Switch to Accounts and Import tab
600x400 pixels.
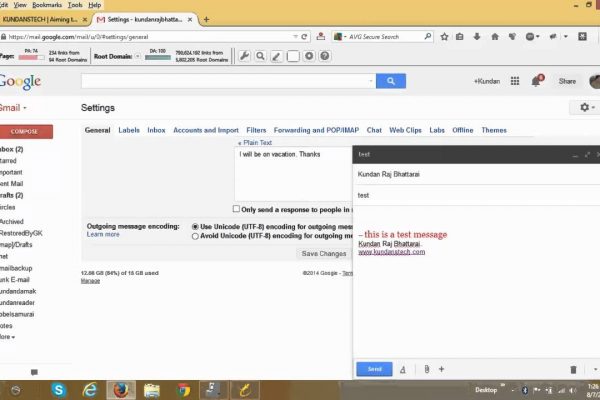click(206, 130)
